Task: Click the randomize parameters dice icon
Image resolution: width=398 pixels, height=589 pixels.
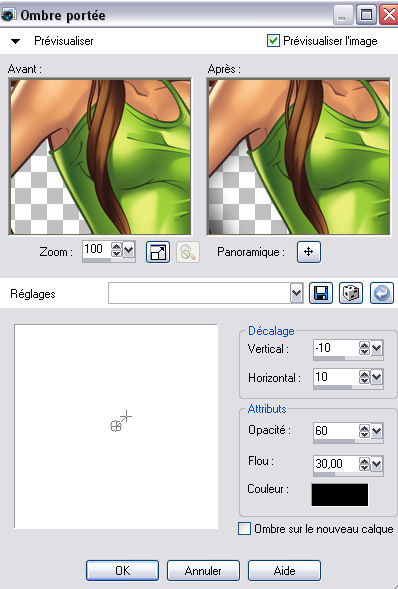Action: [351, 293]
